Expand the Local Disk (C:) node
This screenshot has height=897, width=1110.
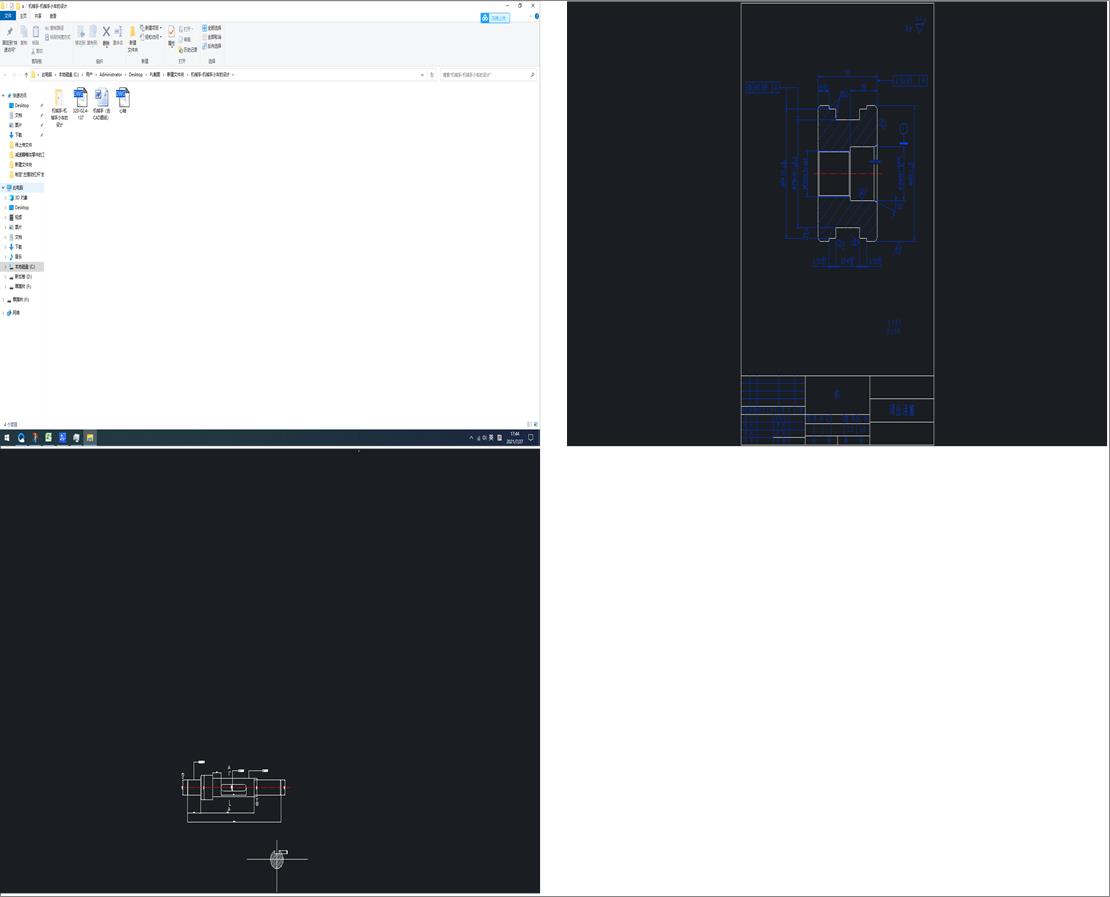click(6, 267)
